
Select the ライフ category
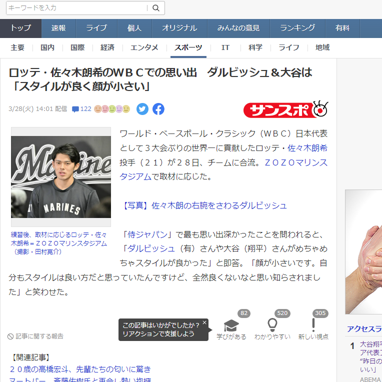289,48
